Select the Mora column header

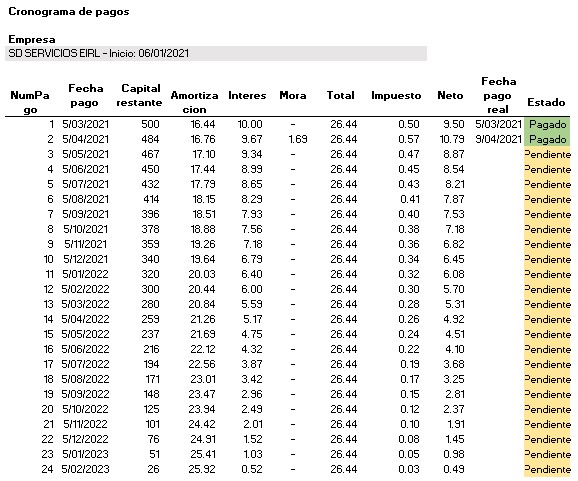(x=293, y=95)
